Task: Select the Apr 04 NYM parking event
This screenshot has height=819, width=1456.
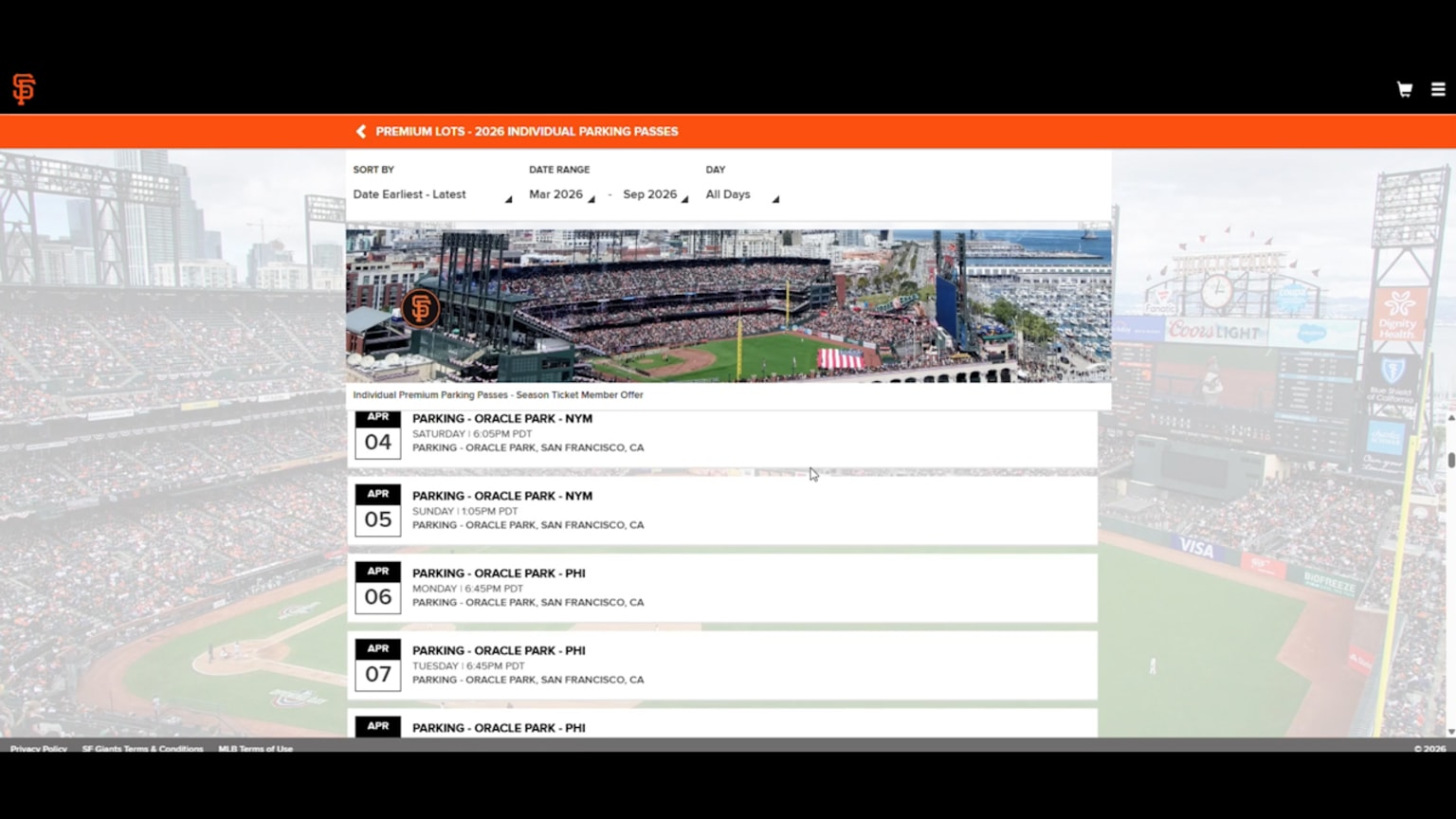Action: tap(722, 439)
